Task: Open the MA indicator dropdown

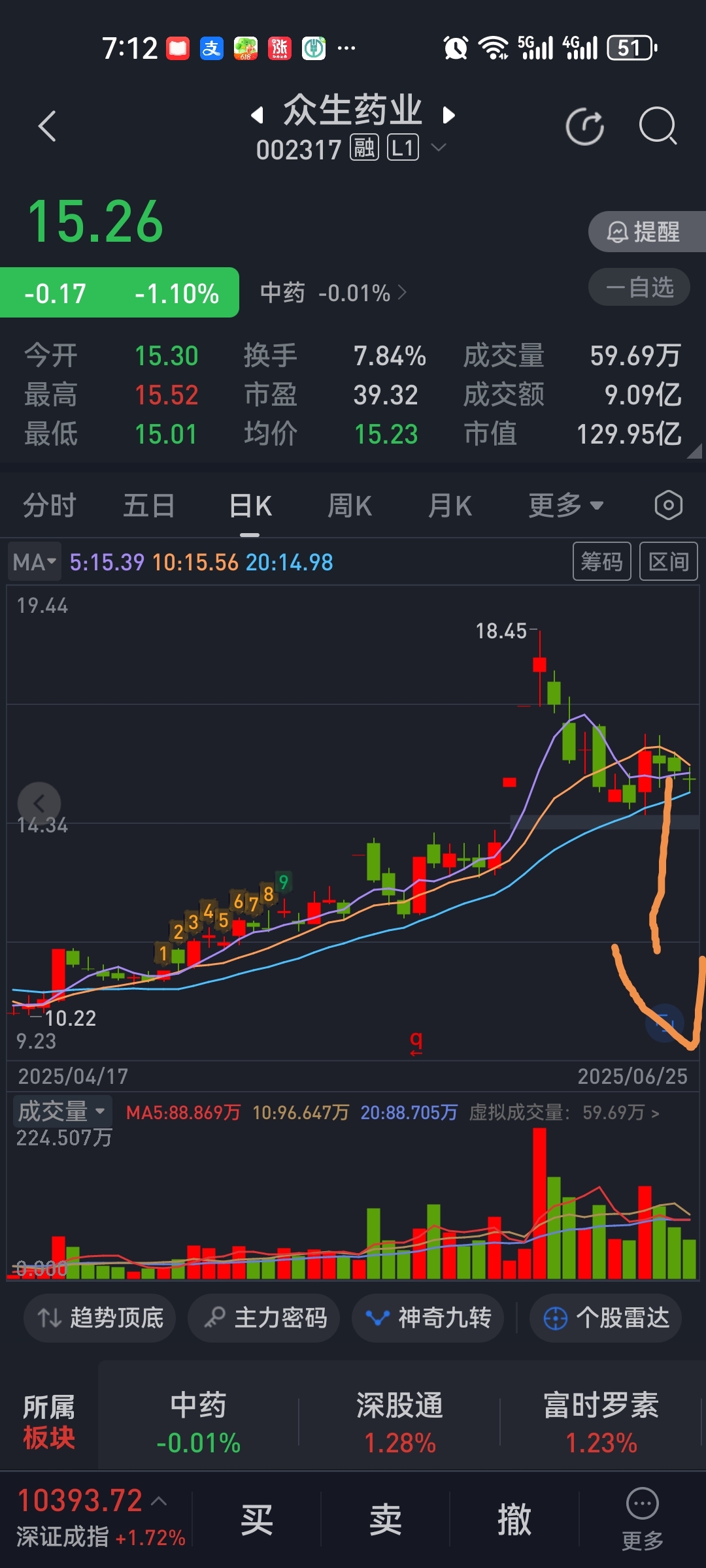Action: 35,562
